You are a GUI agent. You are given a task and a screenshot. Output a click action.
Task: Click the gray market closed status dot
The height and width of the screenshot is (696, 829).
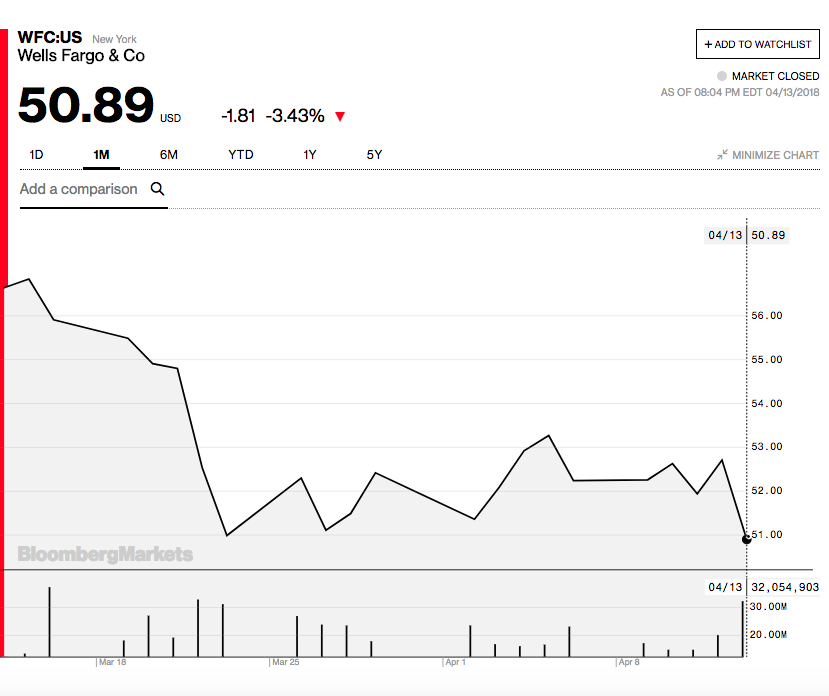(x=722, y=76)
